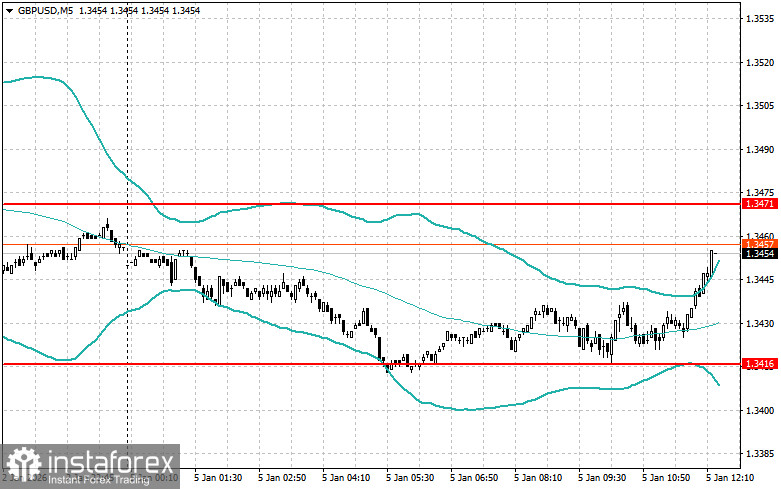Select the GBPUSD,M5 chart title text

coord(46,10)
